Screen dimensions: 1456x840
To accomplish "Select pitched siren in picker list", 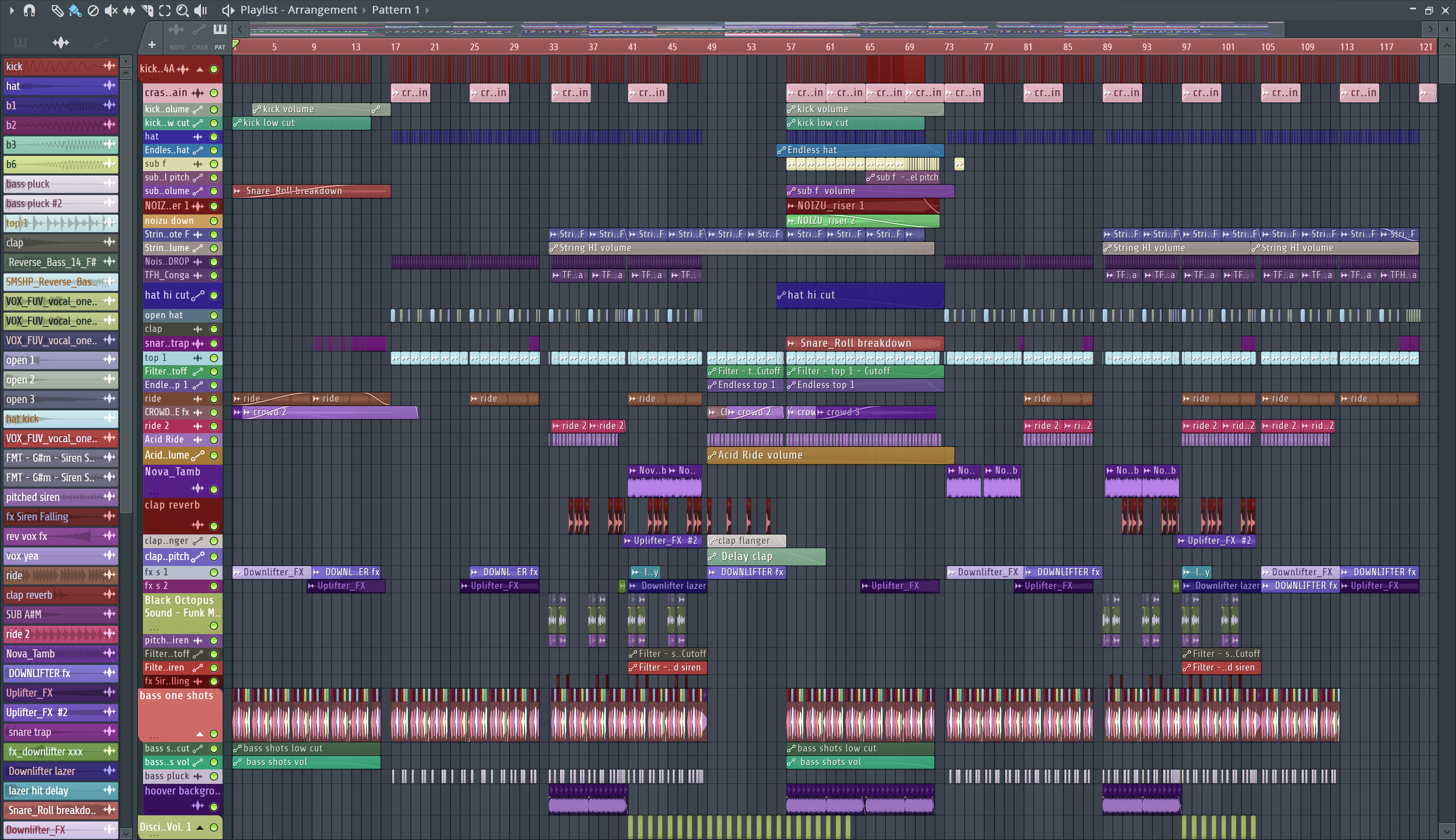I will [x=60, y=497].
